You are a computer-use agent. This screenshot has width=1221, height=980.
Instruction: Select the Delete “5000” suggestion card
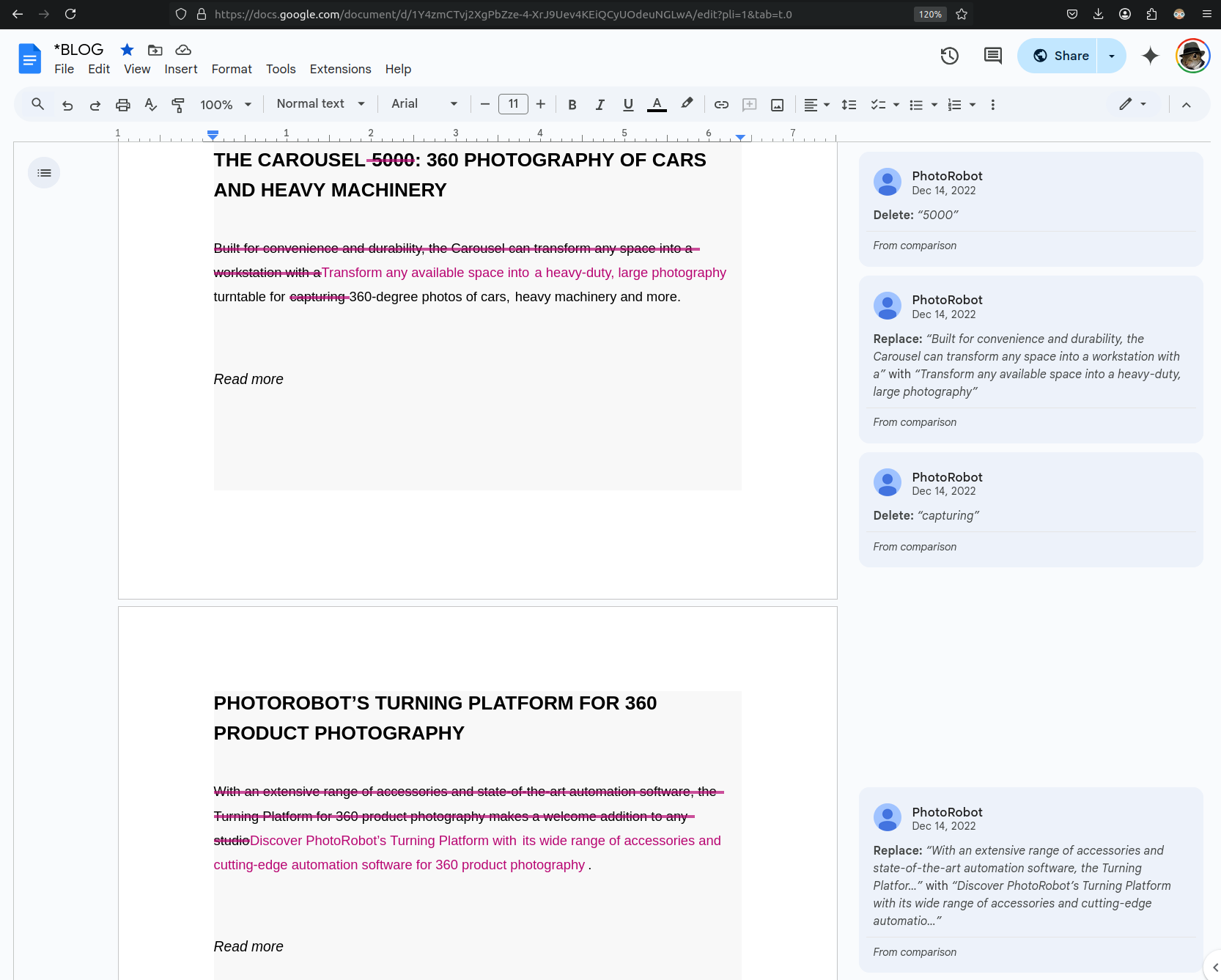pos(1030,210)
